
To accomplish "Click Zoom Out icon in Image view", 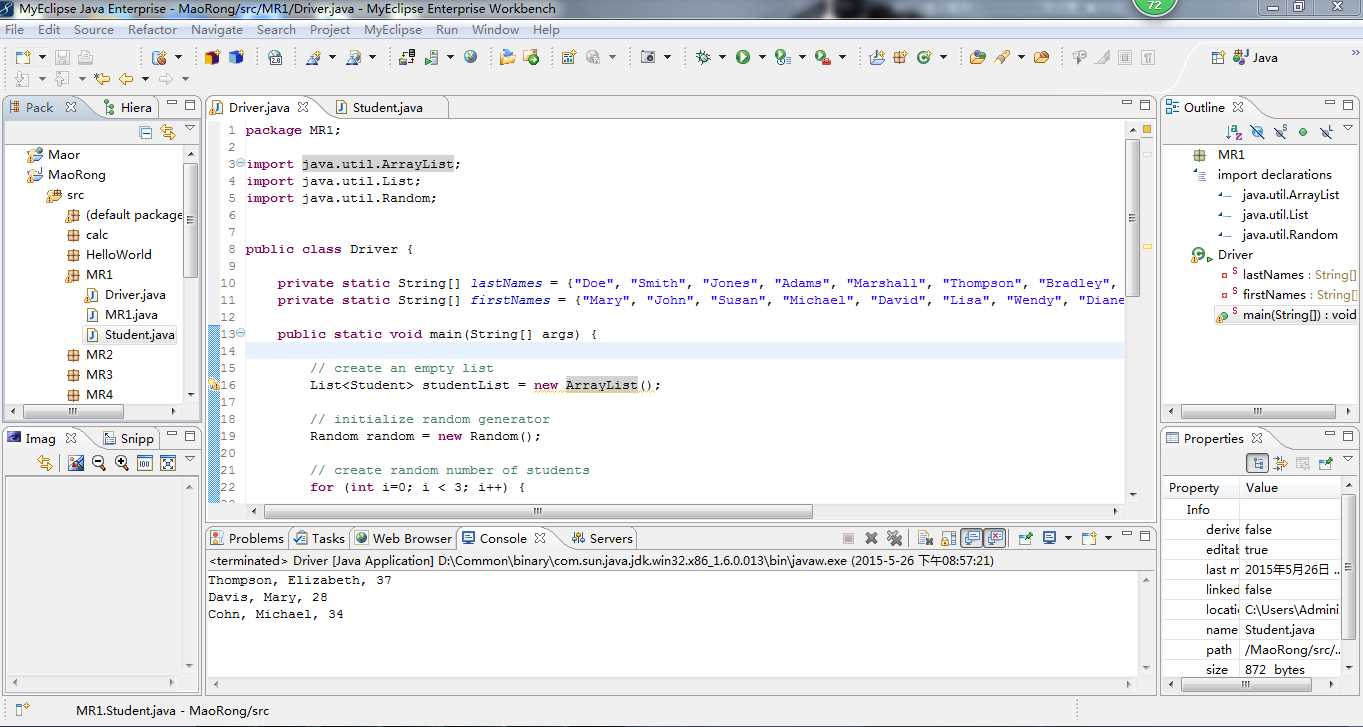I will (x=99, y=463).
